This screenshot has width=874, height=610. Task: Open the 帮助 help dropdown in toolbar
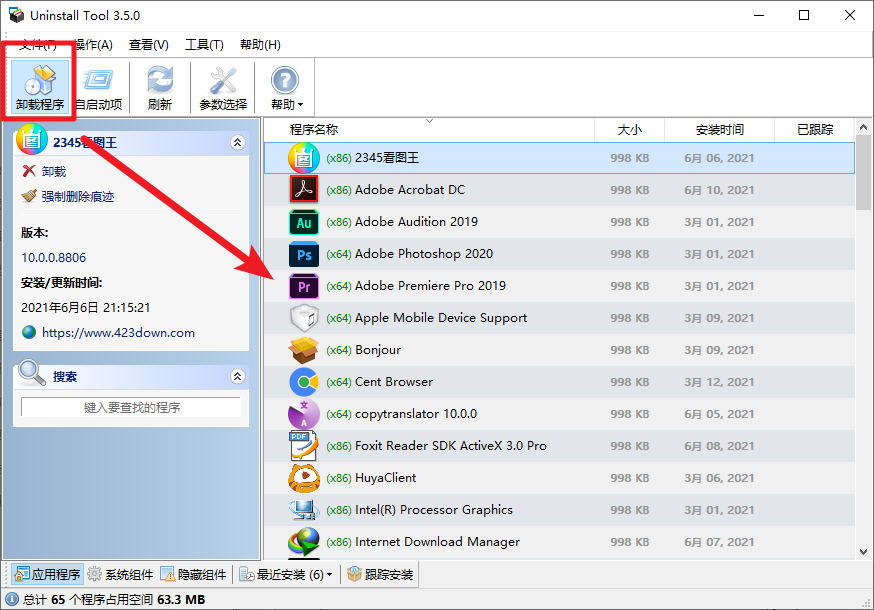(286, 87)
